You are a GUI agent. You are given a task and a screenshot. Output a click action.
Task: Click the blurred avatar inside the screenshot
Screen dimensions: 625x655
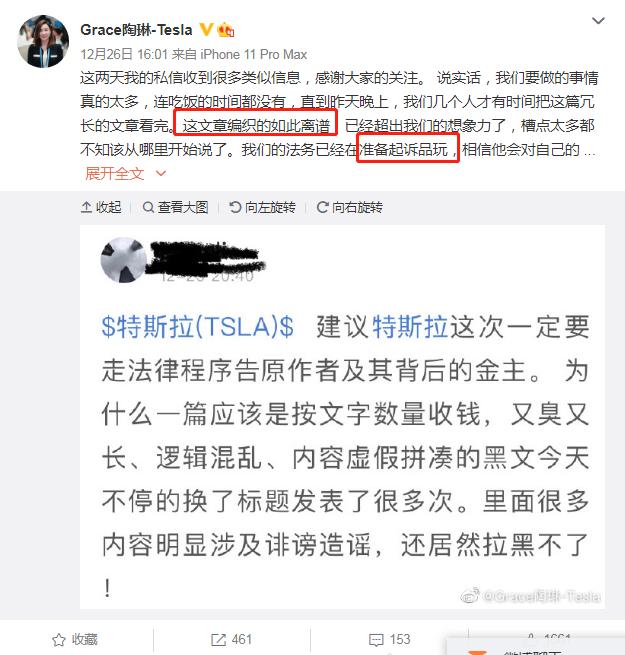point(124,260)
